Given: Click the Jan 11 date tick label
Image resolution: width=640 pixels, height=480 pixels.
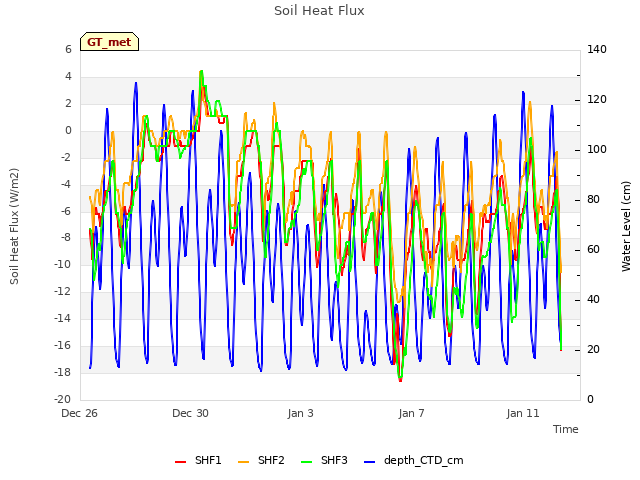Looking at the screenshot, I should 523,413.
